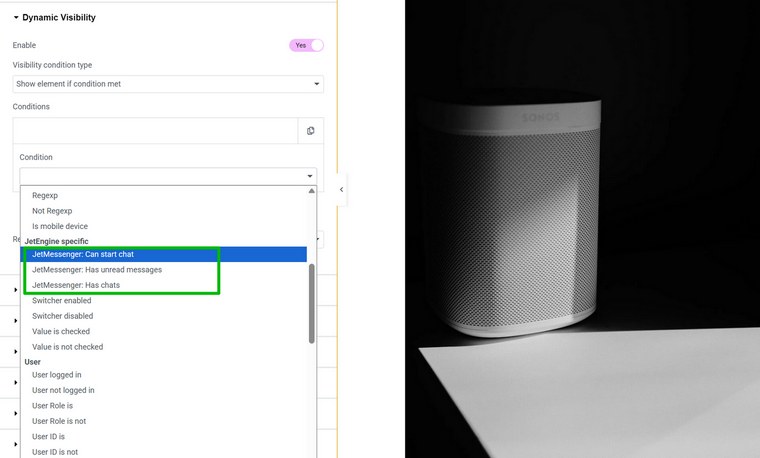This screenshot has width=760, height=458.
Task: Choose User Role is option
Action: pos(164,406)
